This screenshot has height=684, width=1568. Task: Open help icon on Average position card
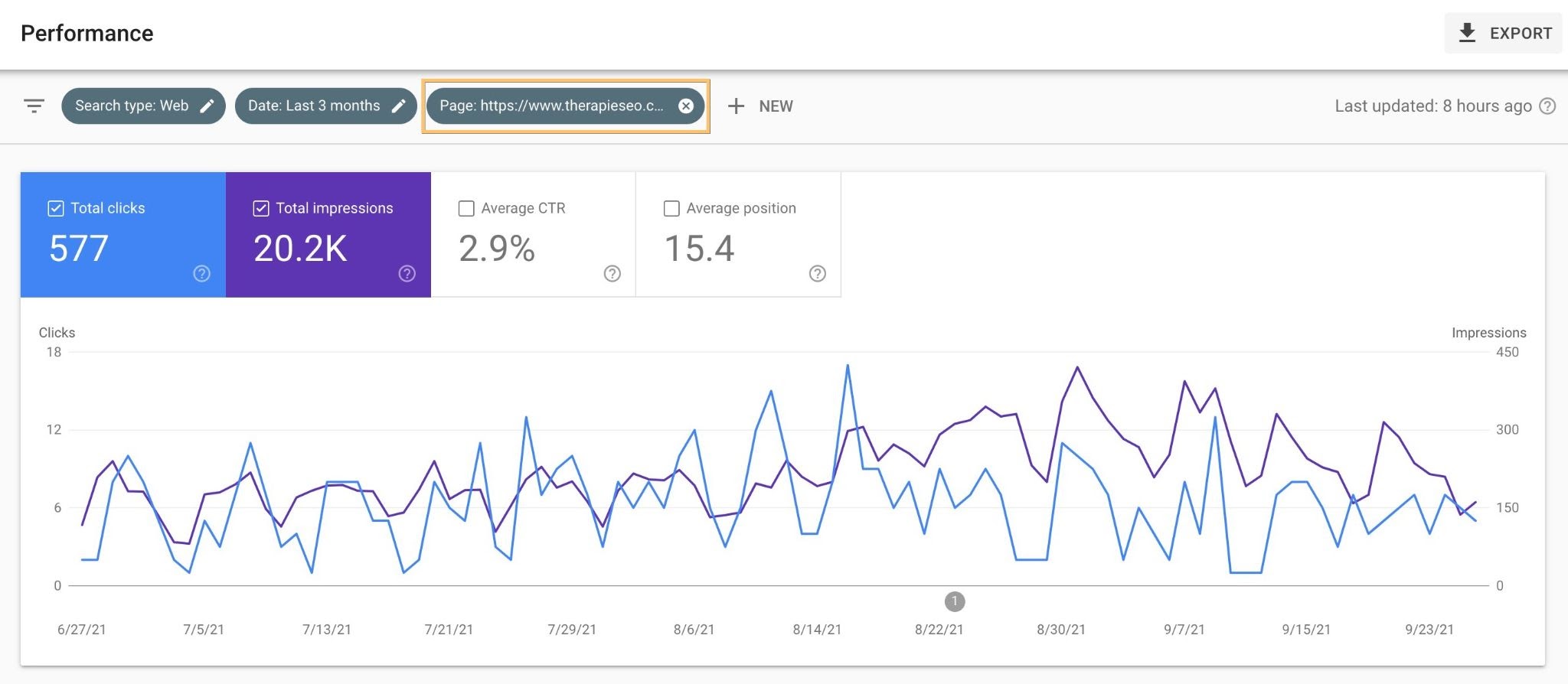click(x=817, y=273)
